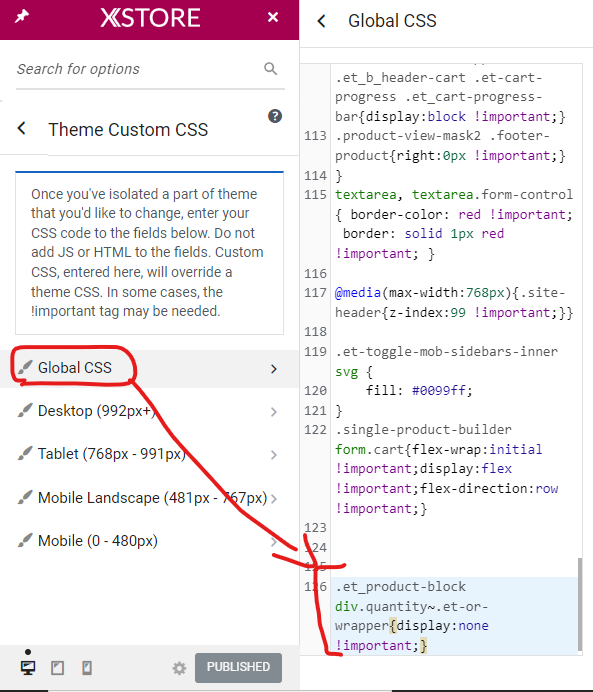593x692 pixels.
Task: Click the Global CSS editor title
Action: point(392,21)
